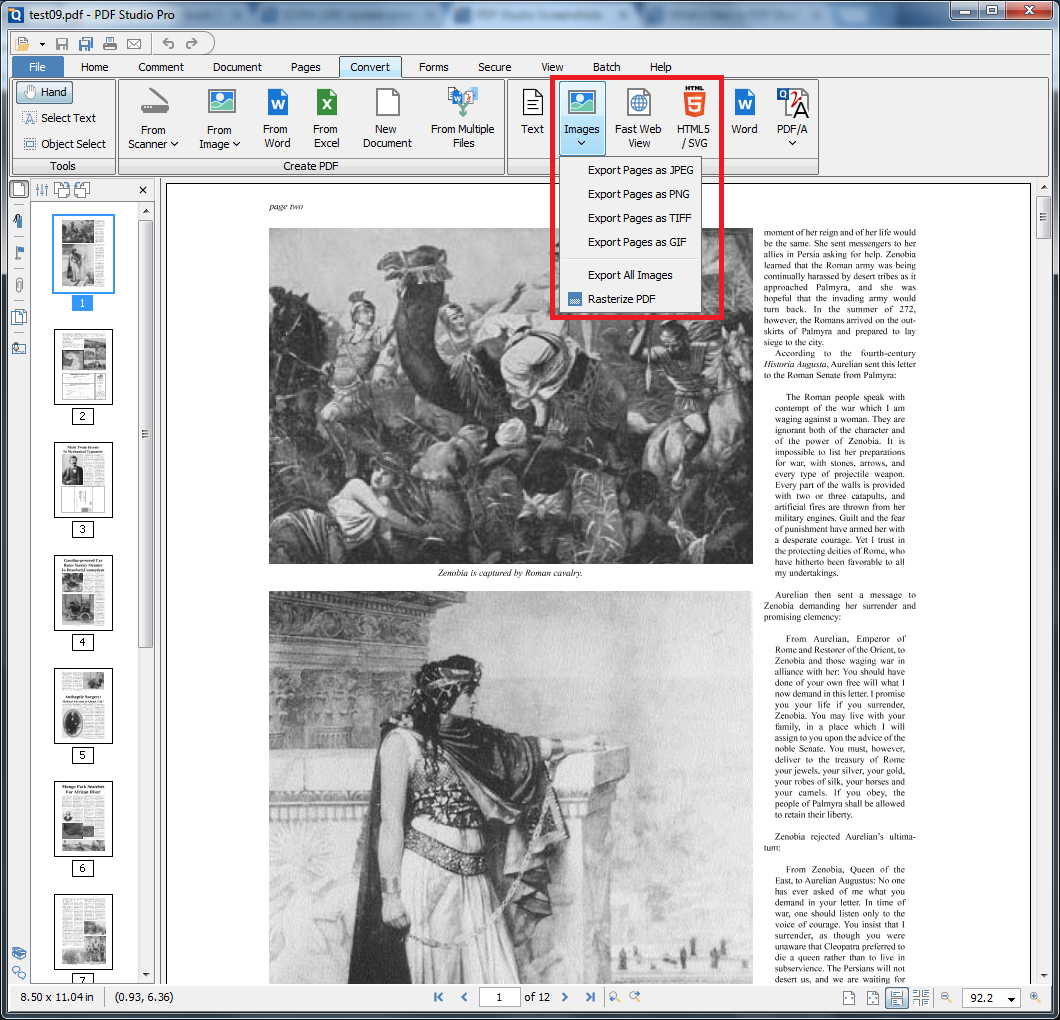Open the Attachments paperclip panel
The image size is (1060, 1020).
click(19, 285)
